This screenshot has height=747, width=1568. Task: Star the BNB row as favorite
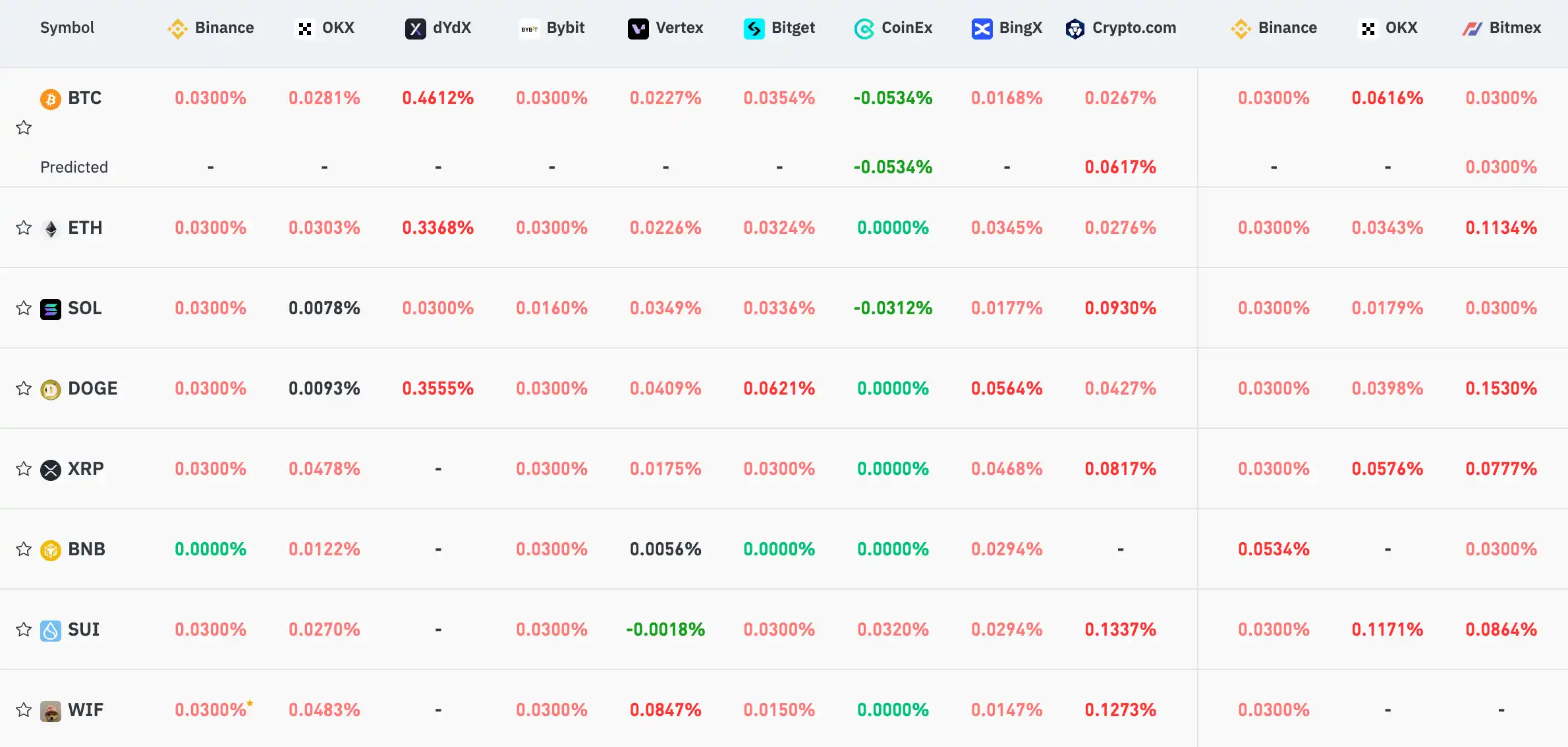point(24,549)
